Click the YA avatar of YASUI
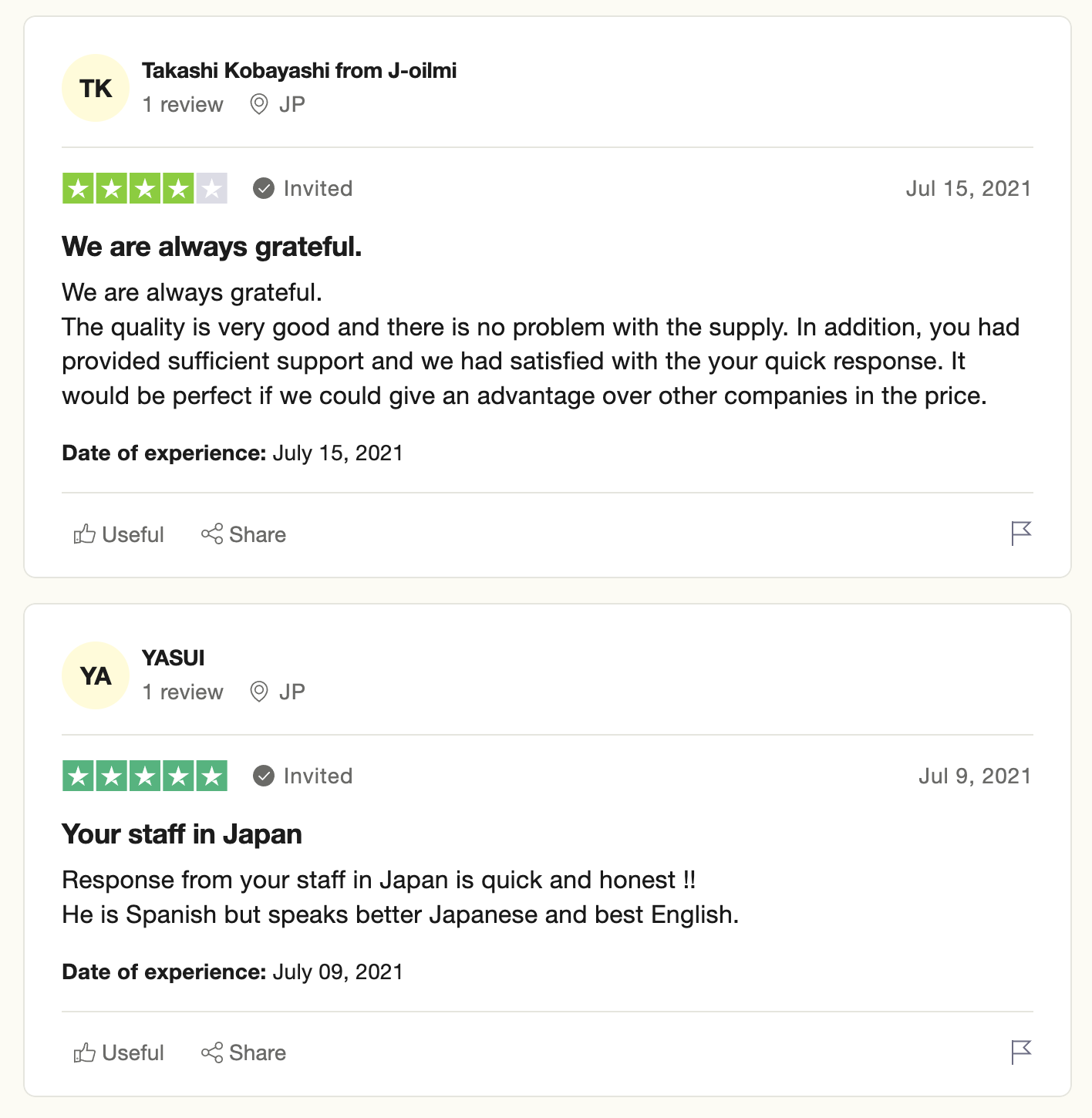 [96, 675]
